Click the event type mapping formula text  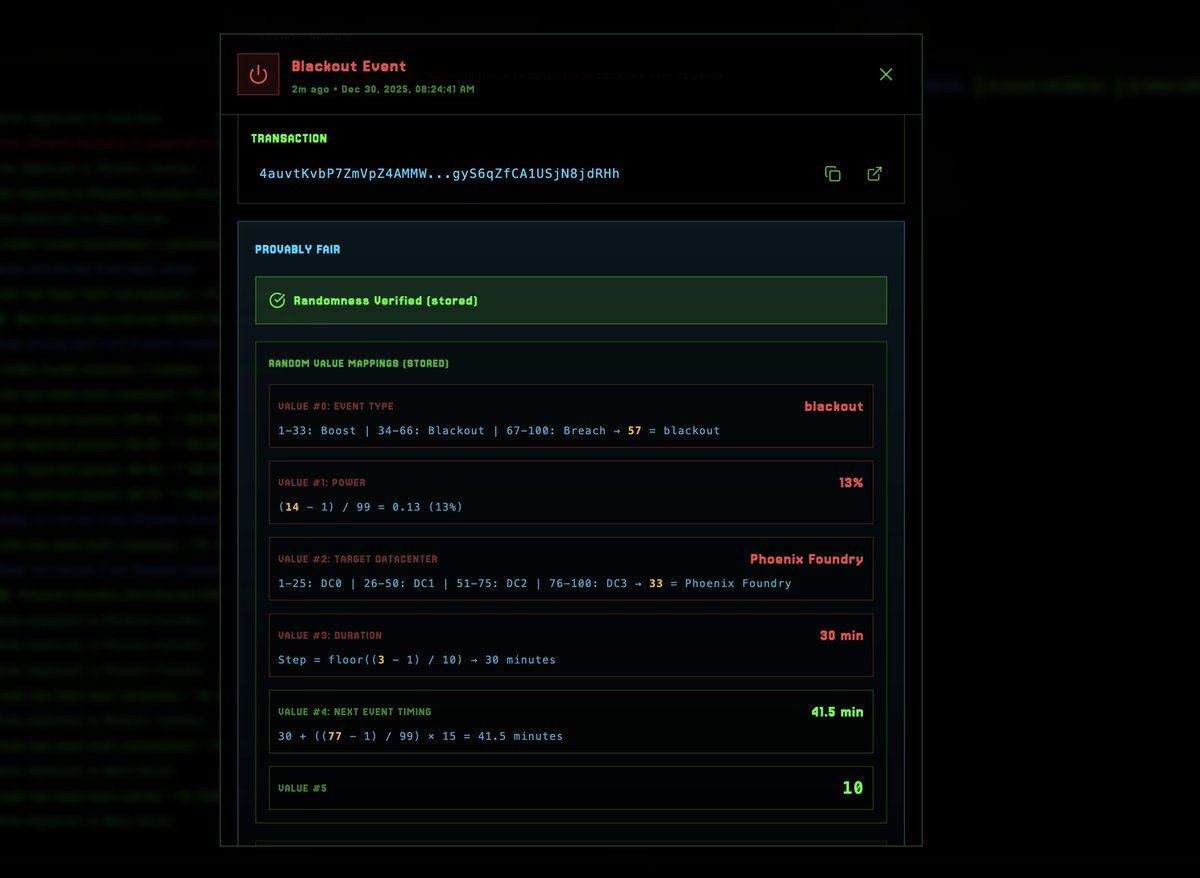pos(499,431)
